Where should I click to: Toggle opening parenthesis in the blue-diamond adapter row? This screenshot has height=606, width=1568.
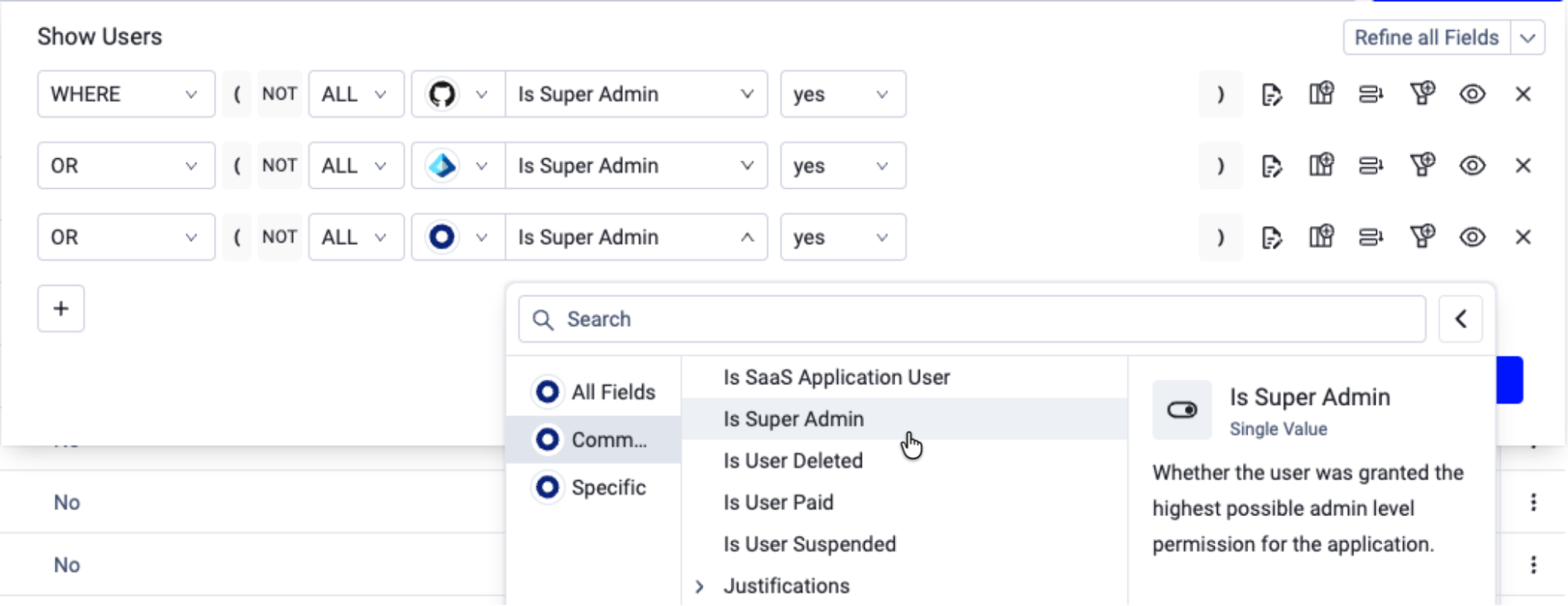[237, 166]
